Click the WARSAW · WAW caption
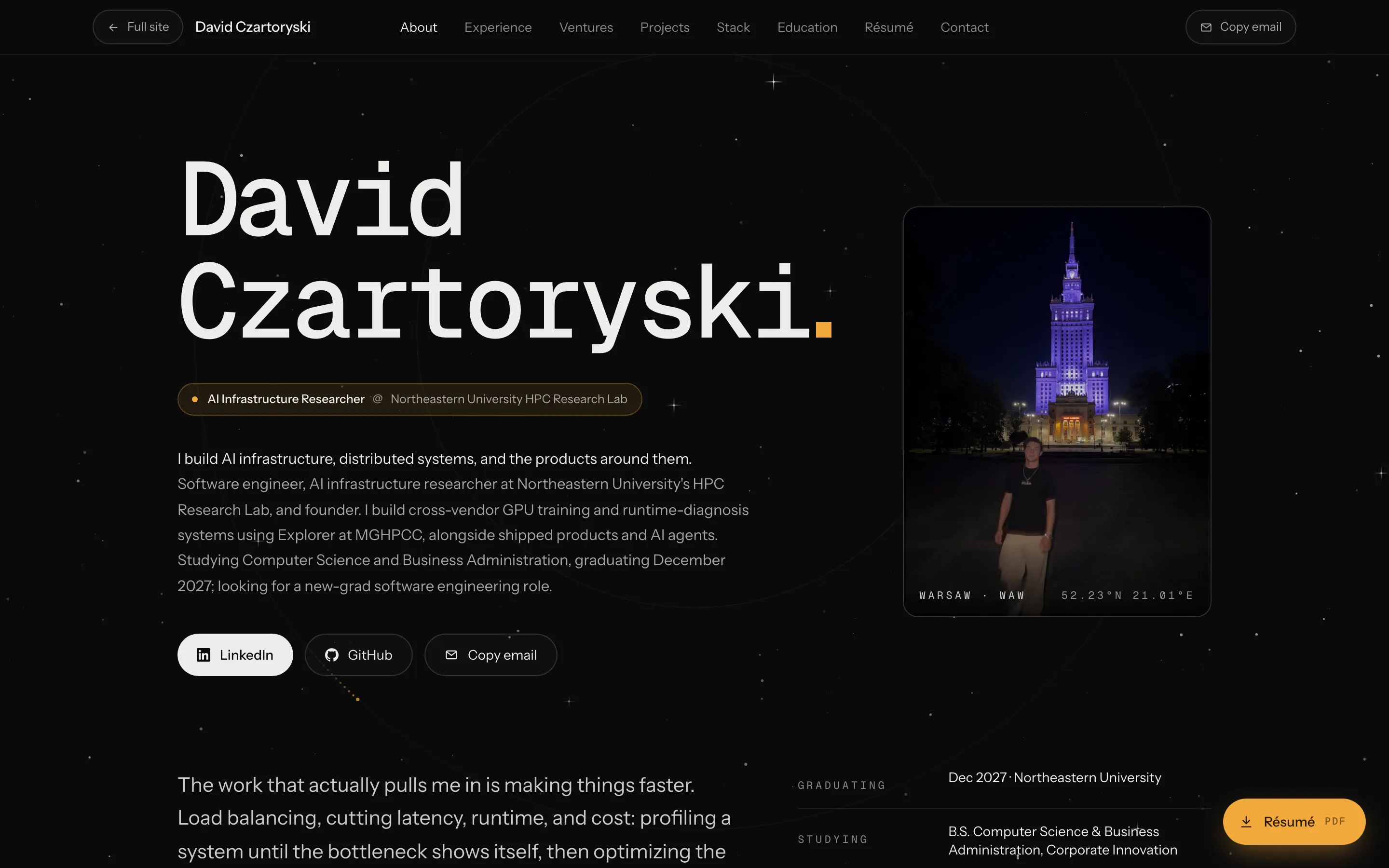This screenshot has width=1389, height=868. pyautogui.click(x=971, y=596)
